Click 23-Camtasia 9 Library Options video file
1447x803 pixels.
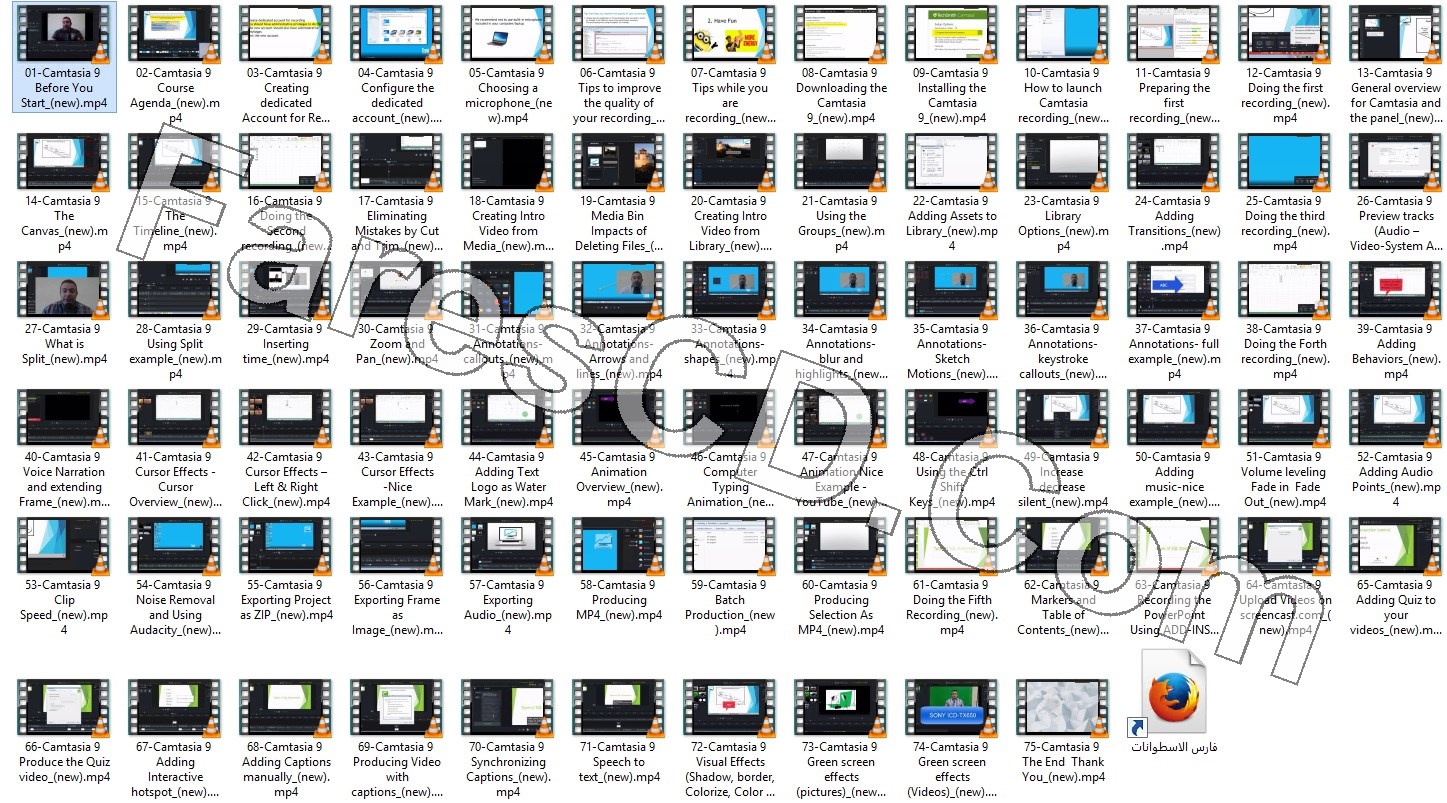point(1063,192)
